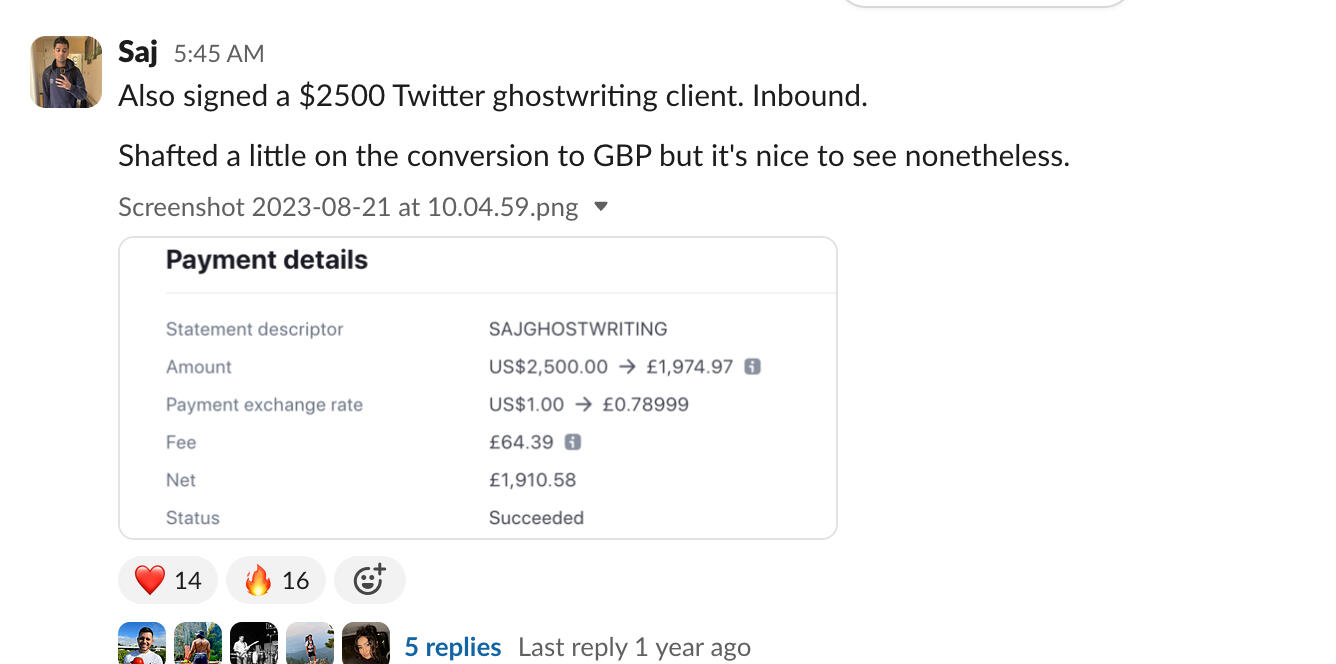The width and height of the screenshot is (1336, 664).
Task: Open the Payment details image preview
Action: click(x=478, y=388)
